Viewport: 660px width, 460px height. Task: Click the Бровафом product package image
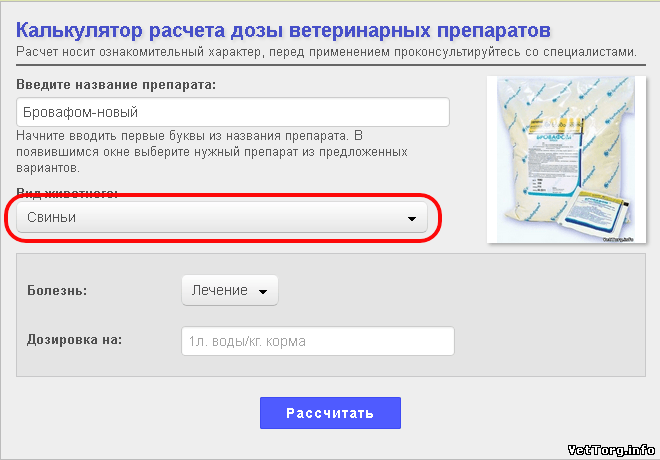(x=567, y=159)
